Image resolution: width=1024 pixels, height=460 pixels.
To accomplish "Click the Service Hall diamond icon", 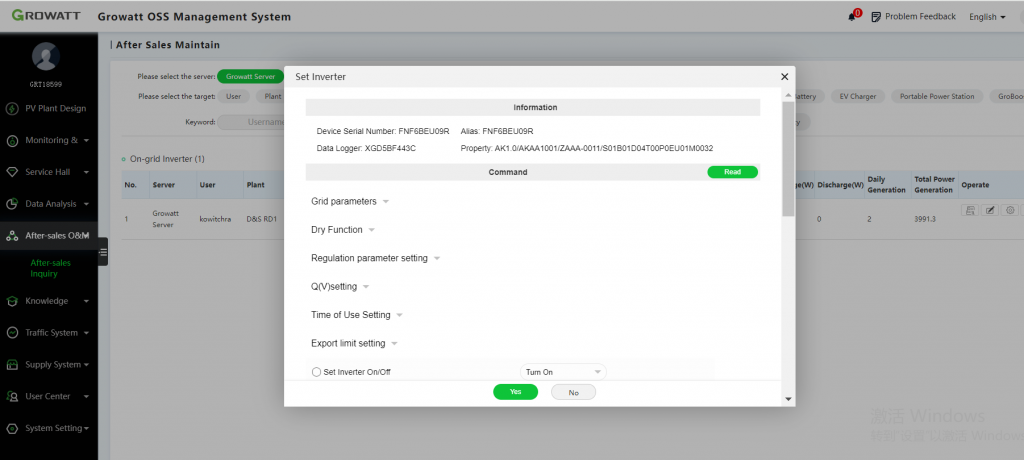I will point(12,172).
